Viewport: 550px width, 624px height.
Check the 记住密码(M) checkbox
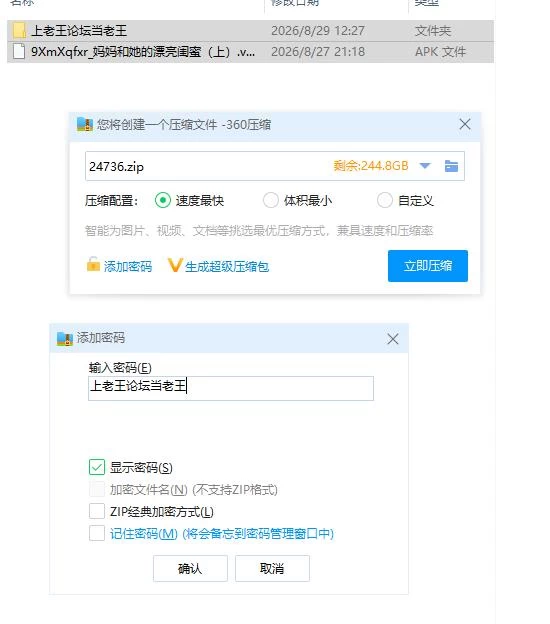click(x=97, y=533)
